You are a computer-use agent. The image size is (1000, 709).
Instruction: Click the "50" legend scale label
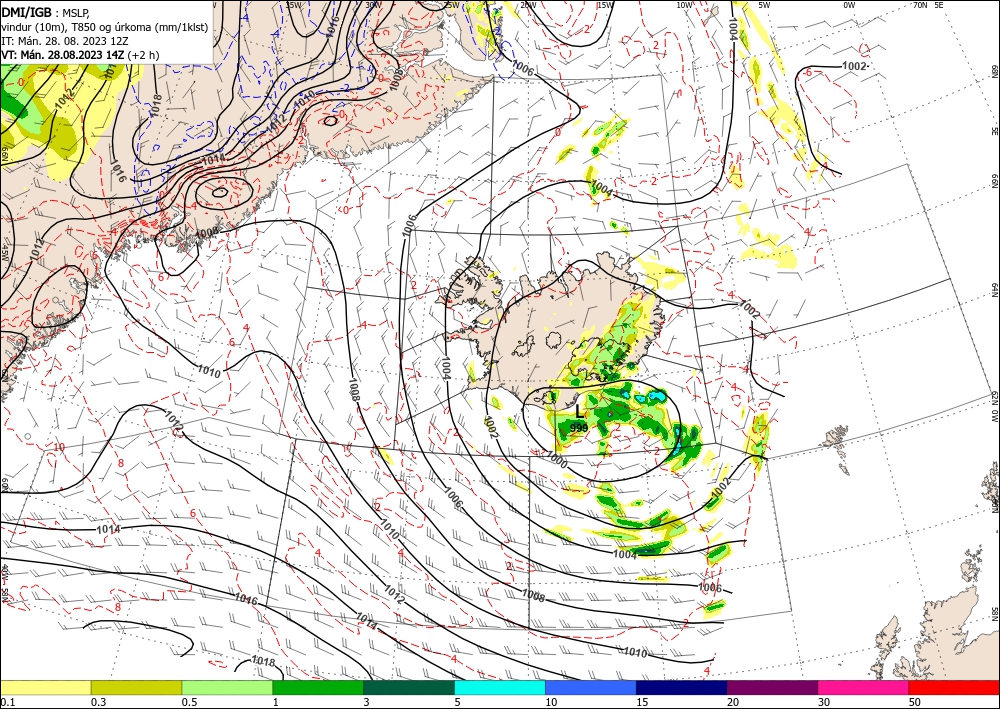point(915,702)
